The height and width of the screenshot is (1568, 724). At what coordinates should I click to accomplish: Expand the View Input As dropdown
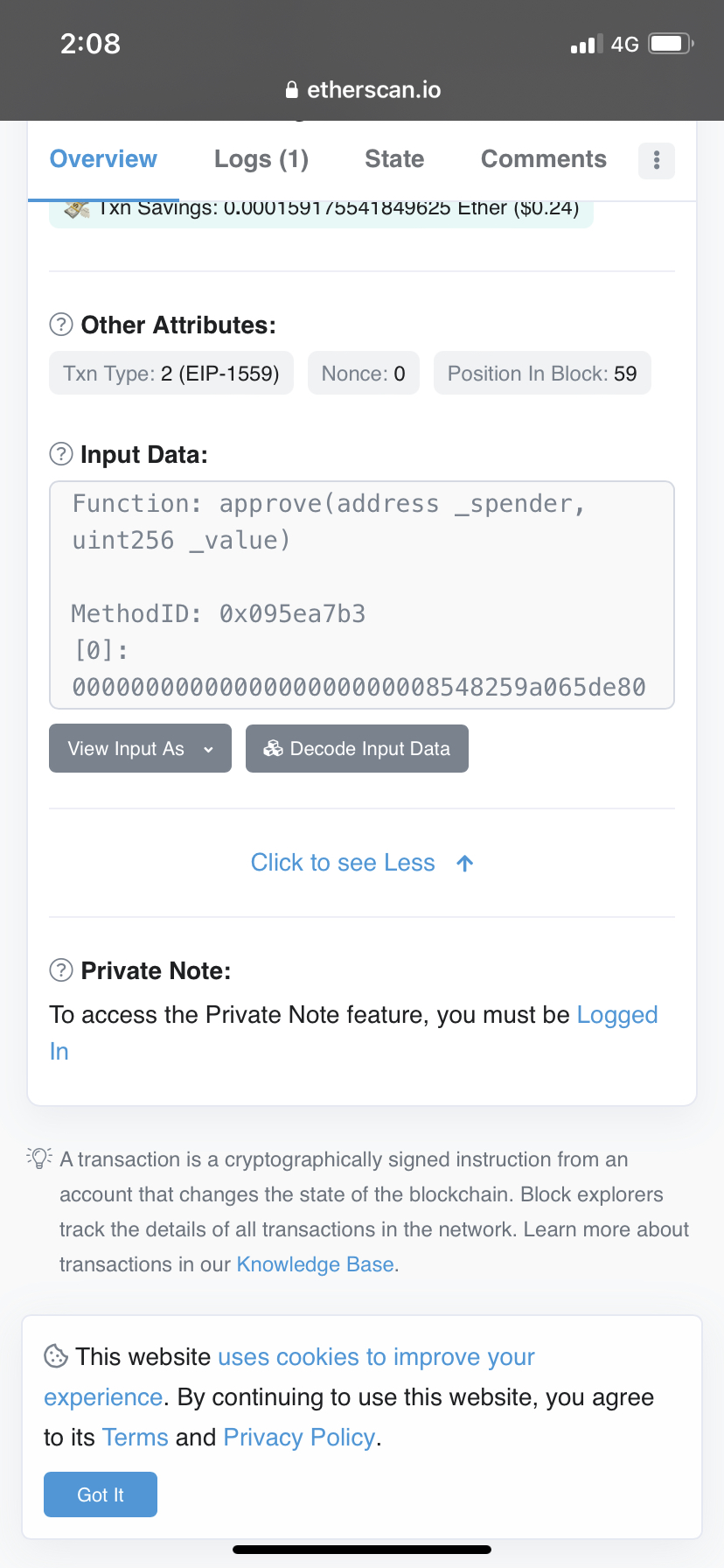click(140, 748)
